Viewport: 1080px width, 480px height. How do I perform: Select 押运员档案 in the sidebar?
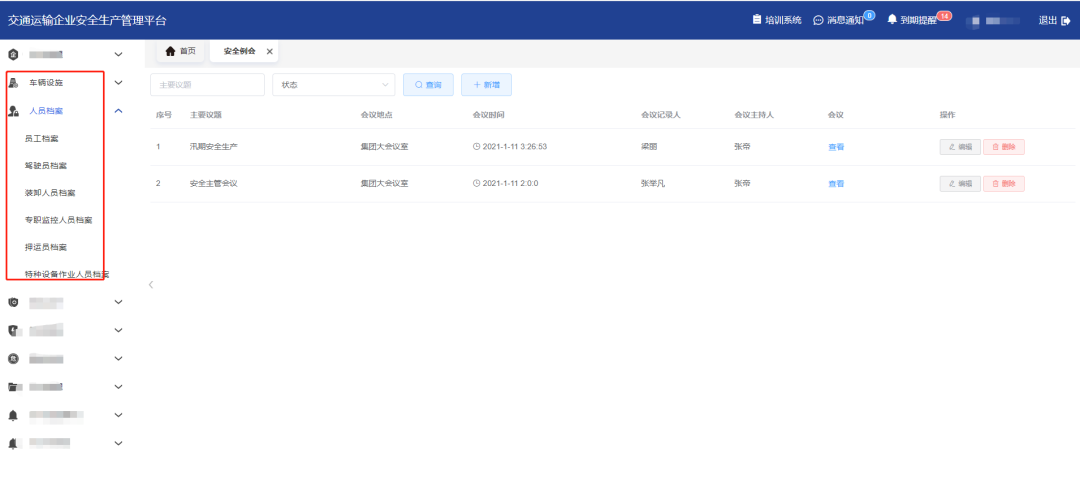(46, 247)
